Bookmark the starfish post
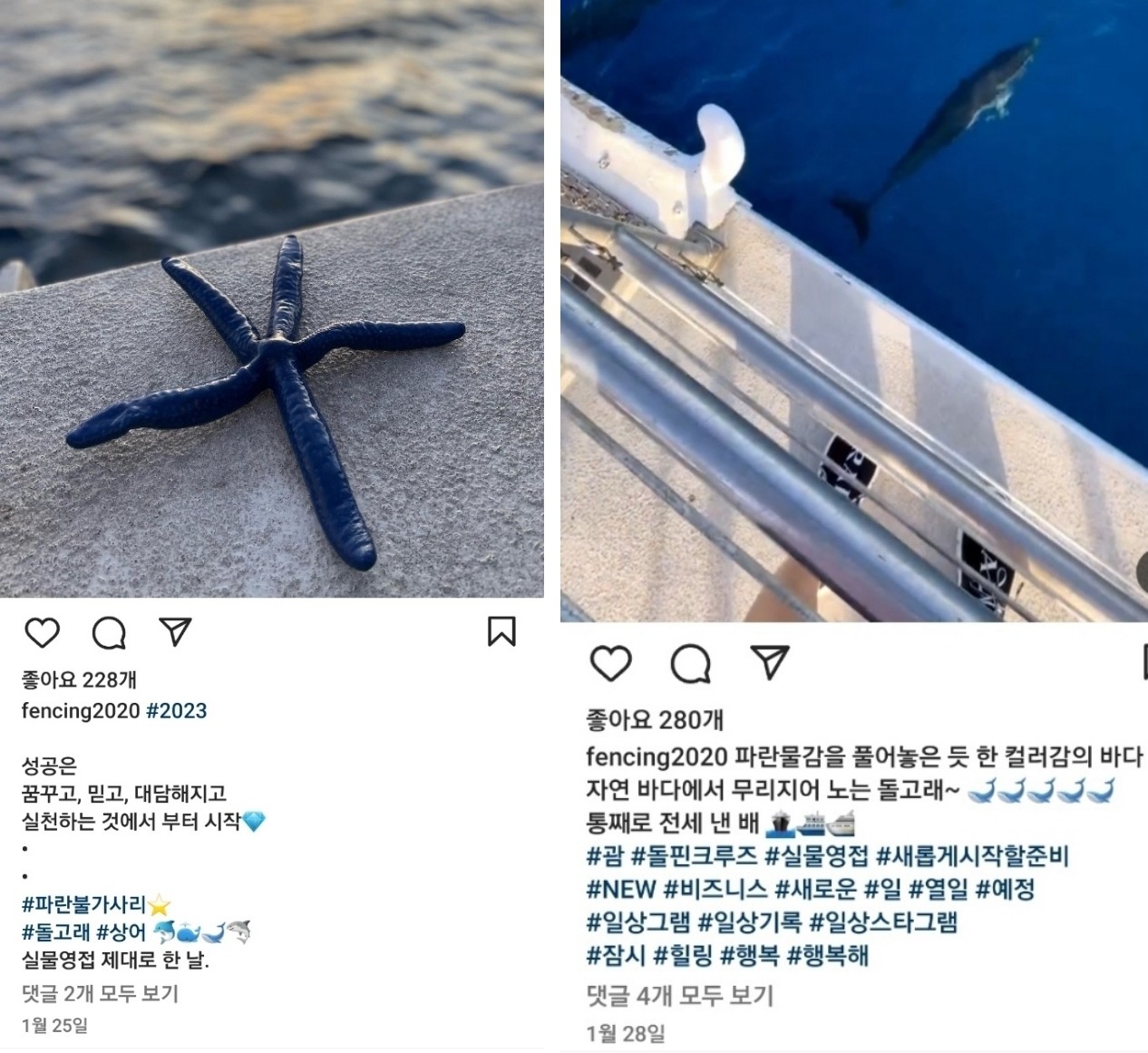 point(501,632)
